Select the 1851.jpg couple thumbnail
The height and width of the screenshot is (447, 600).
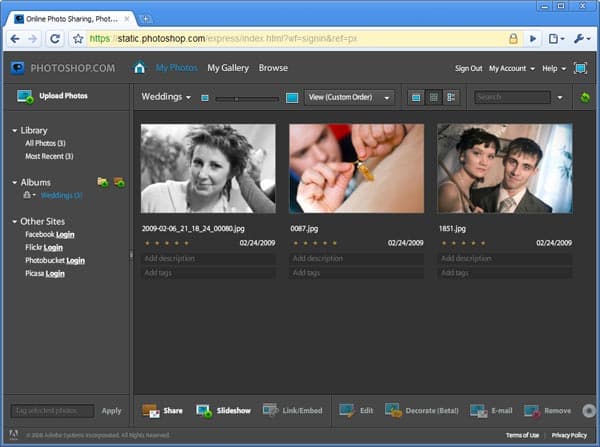click(x=505, y=168)
